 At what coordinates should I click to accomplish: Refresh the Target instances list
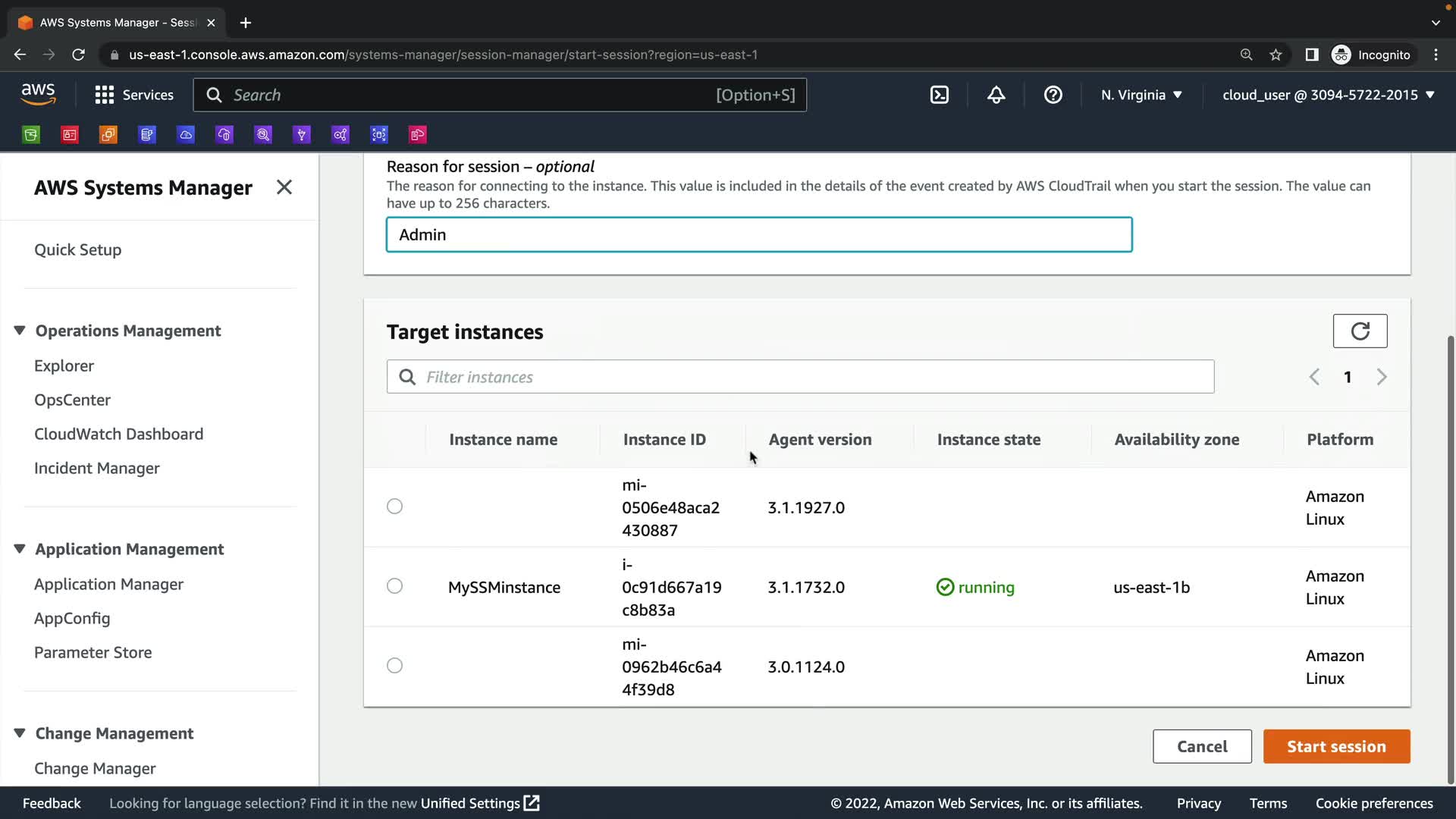coord(1360,331)
